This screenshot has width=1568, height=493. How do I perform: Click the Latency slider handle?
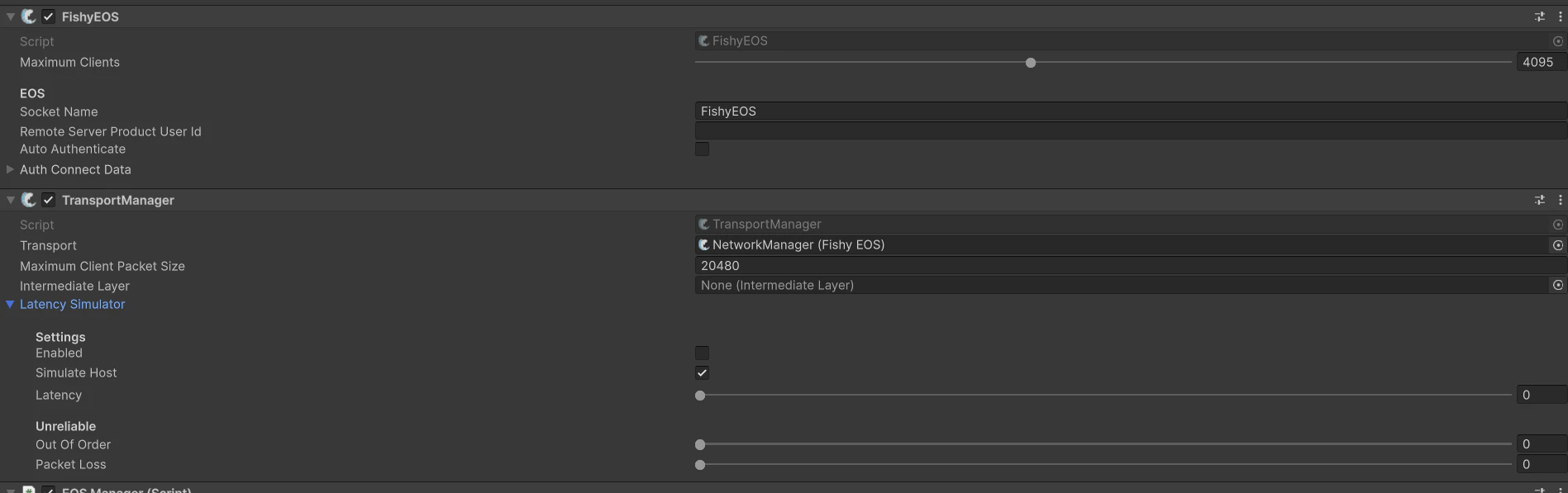tap(700, 396)
